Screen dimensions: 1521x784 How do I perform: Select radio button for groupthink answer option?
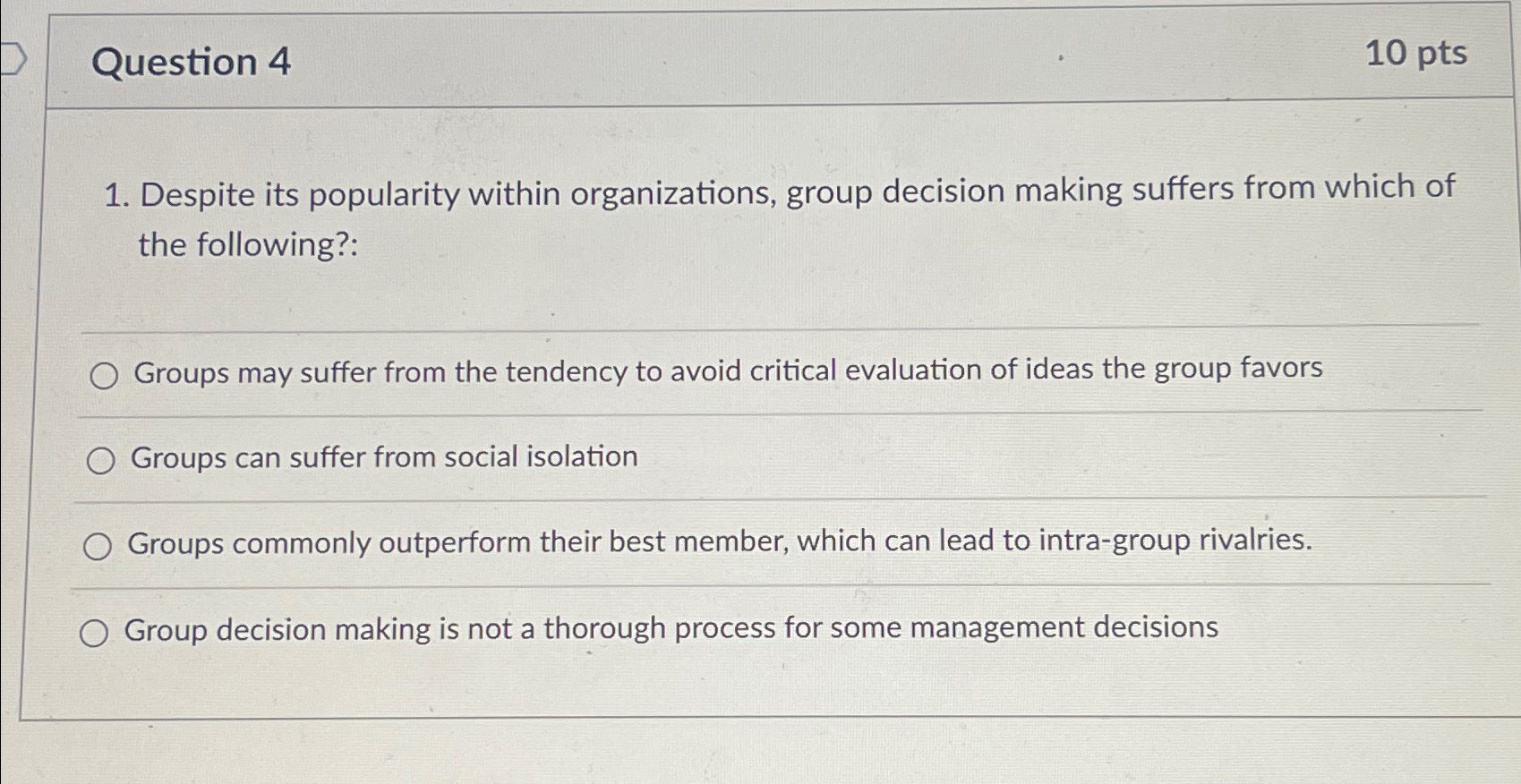(x=103, y=374)
